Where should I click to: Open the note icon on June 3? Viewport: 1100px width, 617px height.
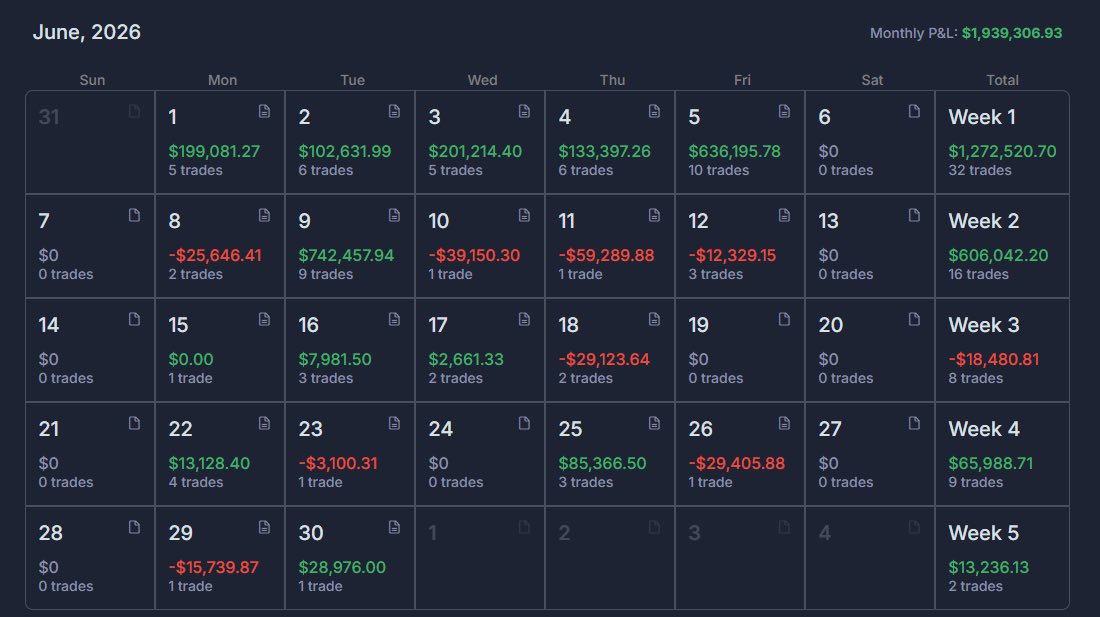pos(524,111)
